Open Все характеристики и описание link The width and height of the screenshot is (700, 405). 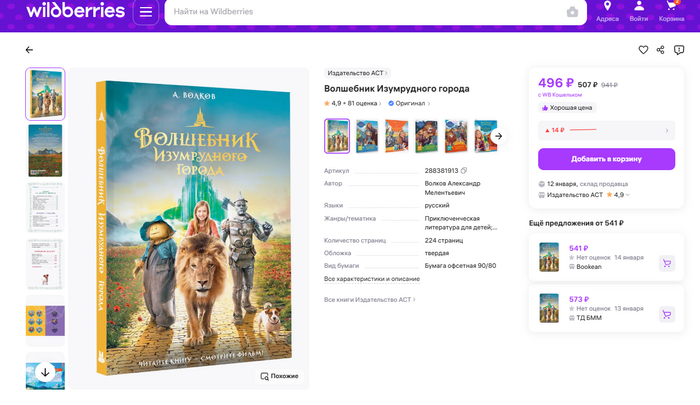[372, 279]
